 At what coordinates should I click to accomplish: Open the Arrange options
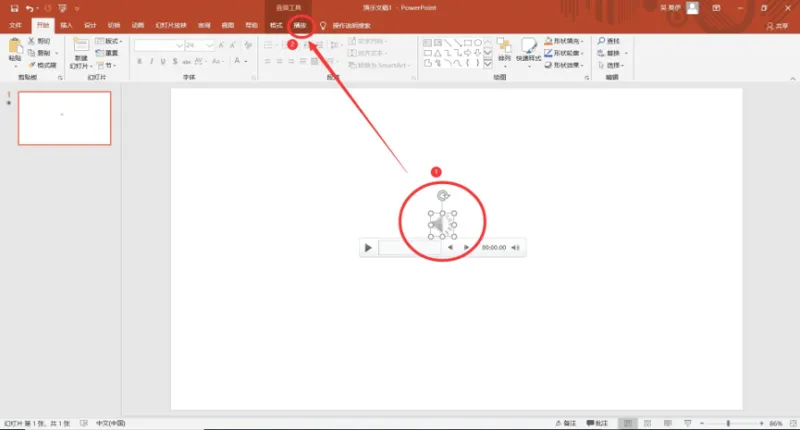click(x=504, y=51)
